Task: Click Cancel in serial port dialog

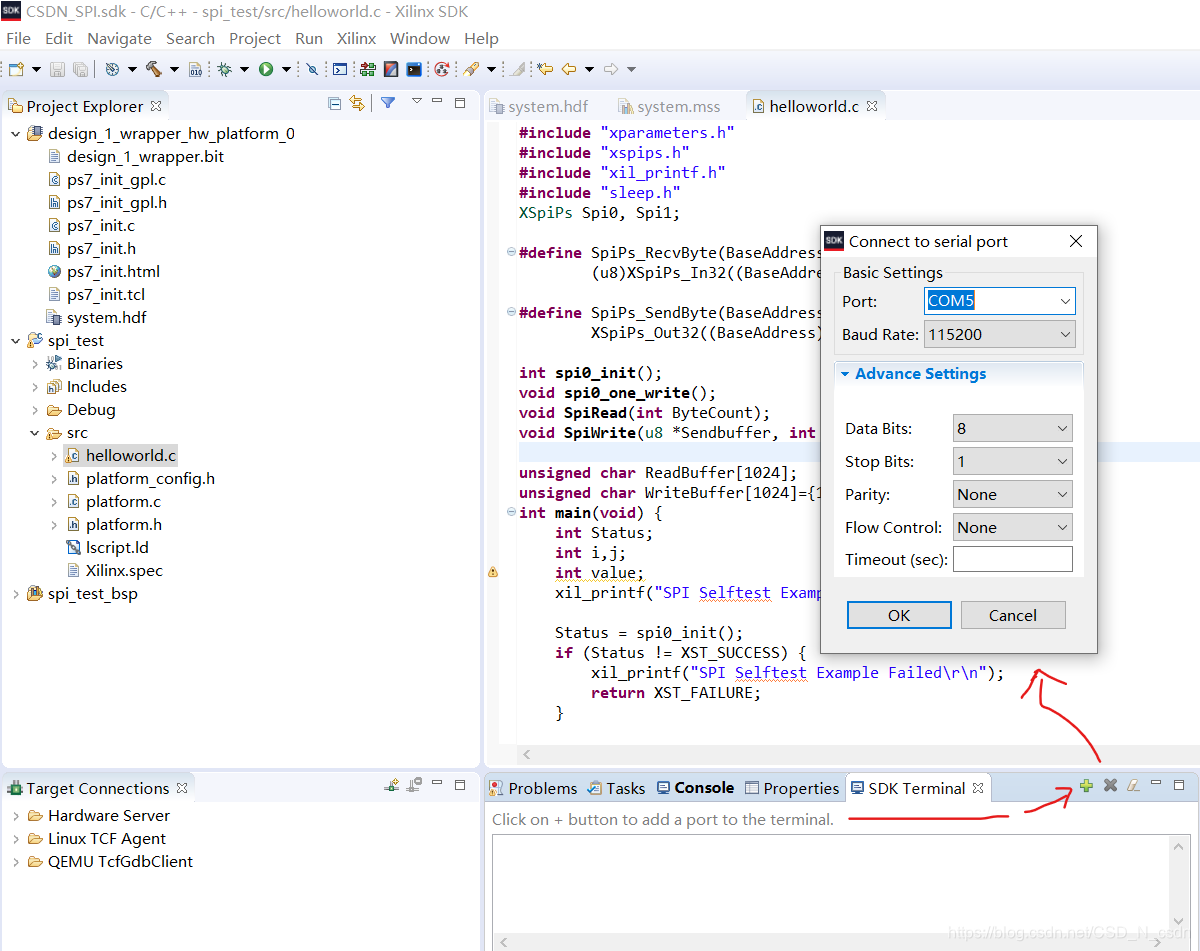Action: pos(1013,615)
